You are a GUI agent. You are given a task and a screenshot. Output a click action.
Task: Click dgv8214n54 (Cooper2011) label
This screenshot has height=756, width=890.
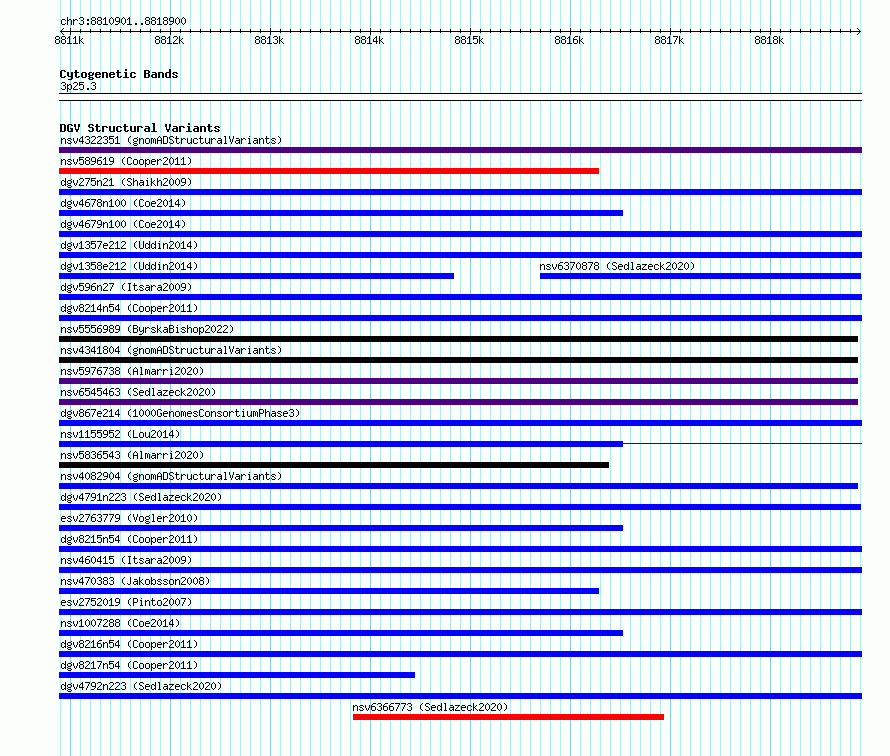tap(129, 308)
